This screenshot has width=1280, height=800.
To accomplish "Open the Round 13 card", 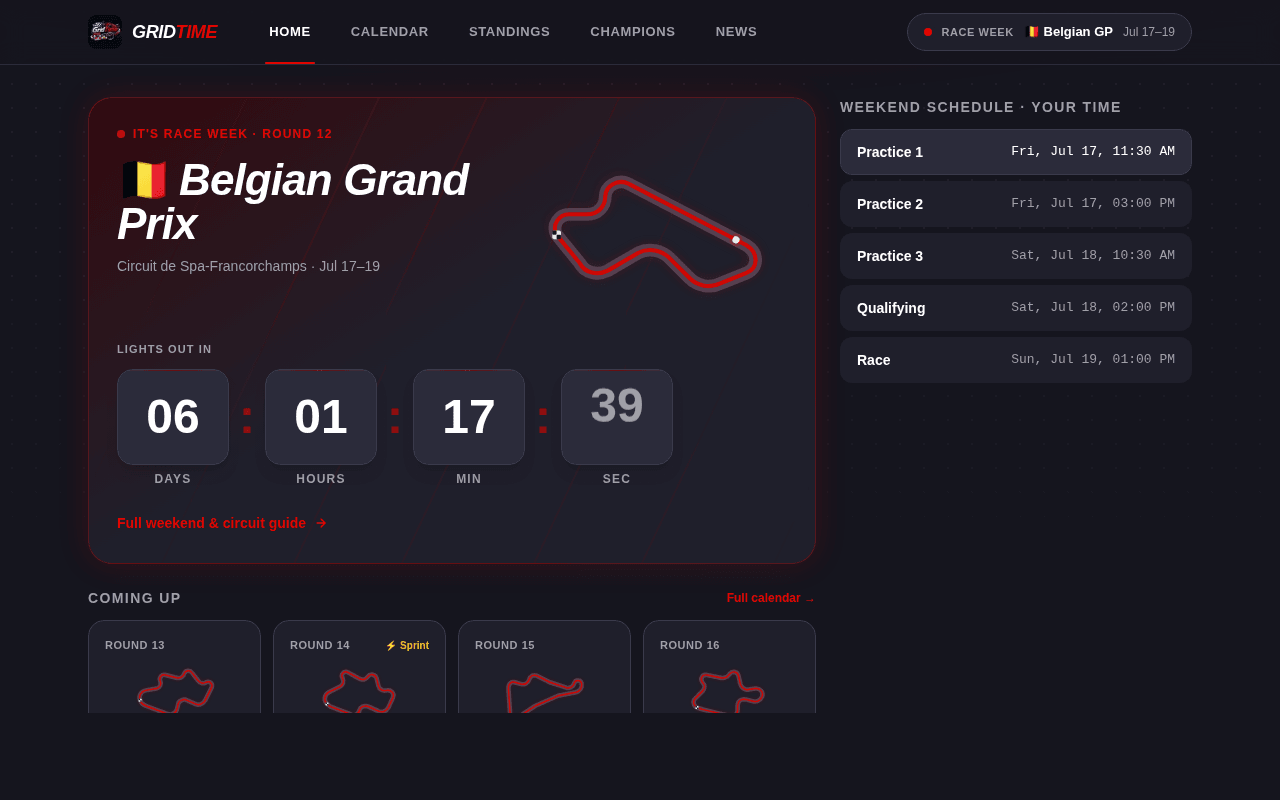I will click(x=174, y=667).
